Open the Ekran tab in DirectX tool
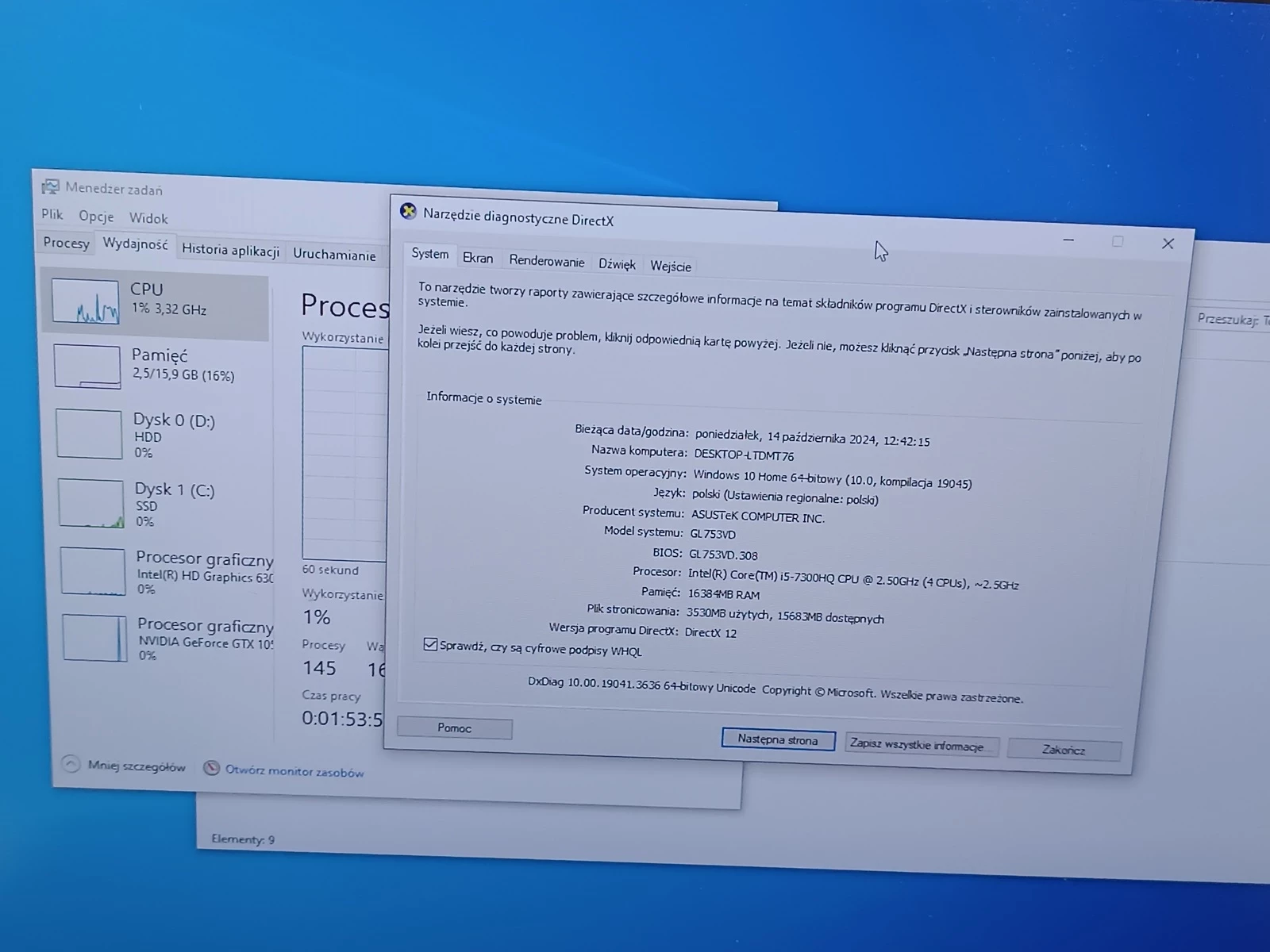This screenshot has height=952, width=1270. 478,258
